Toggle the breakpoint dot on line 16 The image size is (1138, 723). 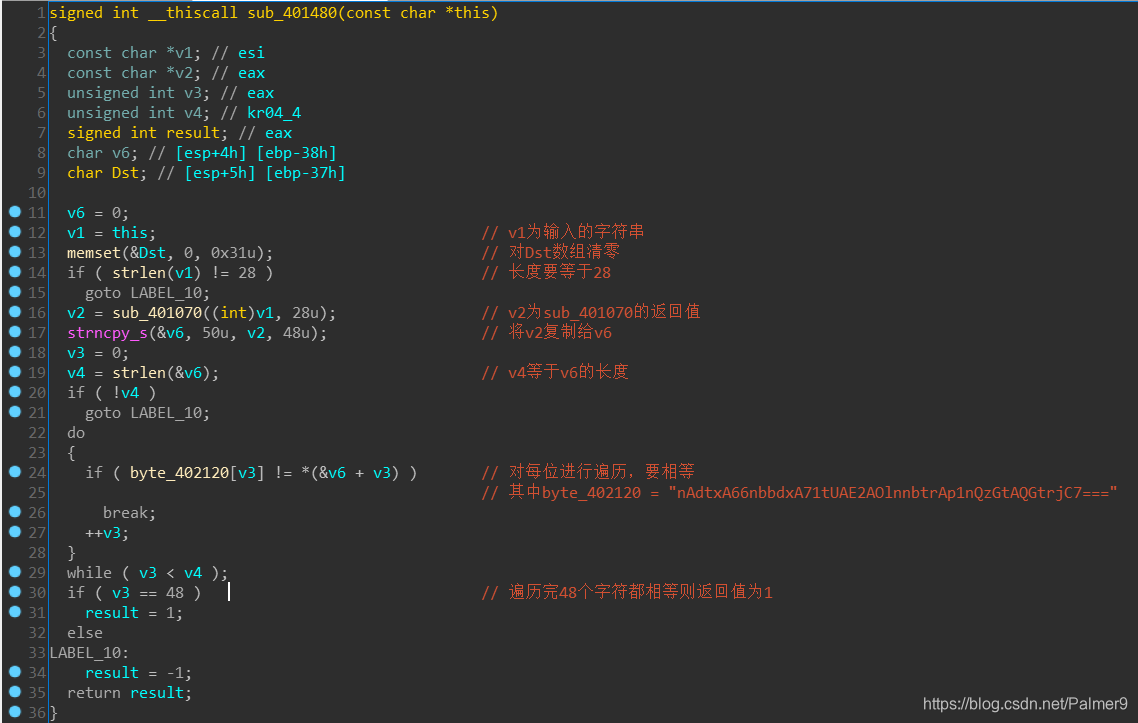[x=15, y=311]
